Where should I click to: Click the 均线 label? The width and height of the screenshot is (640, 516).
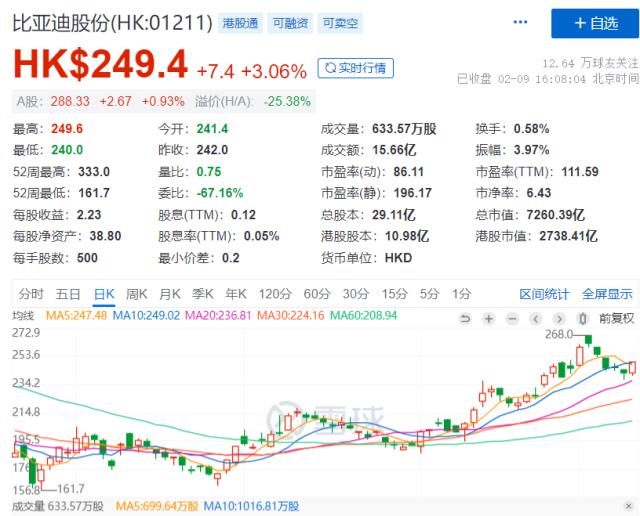pos(23,316)
